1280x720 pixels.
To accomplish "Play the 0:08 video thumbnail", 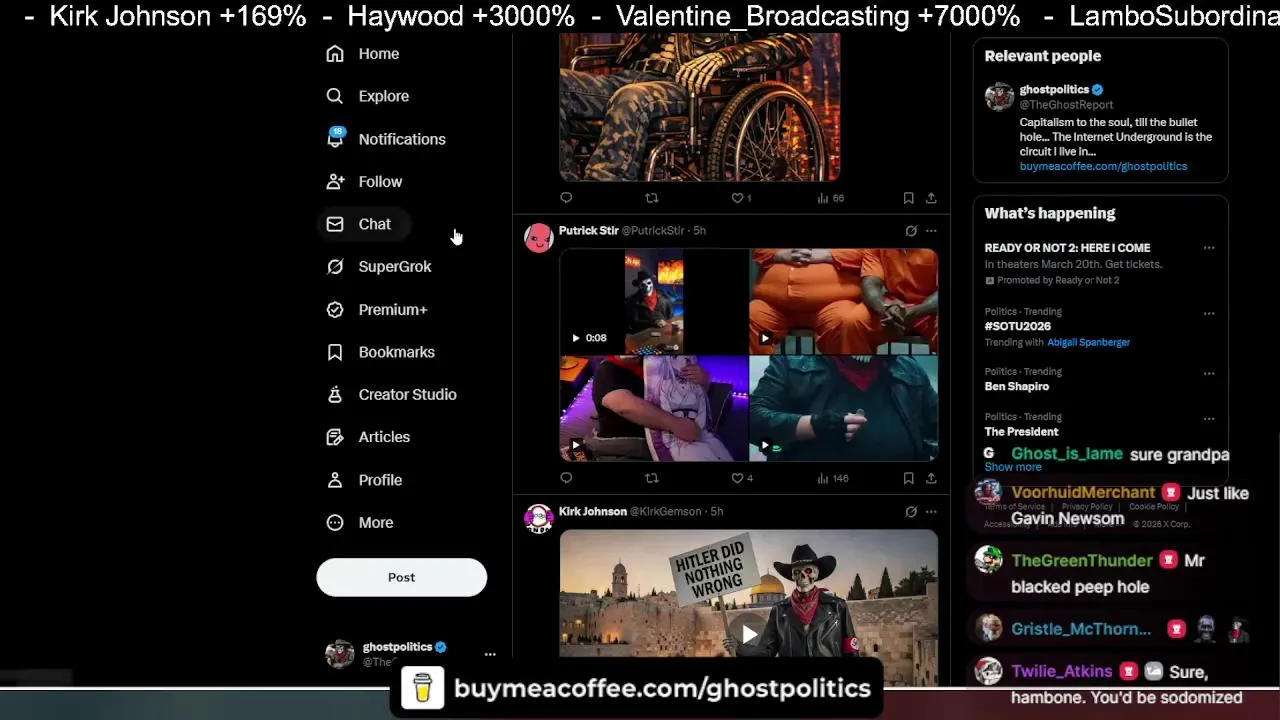I will tap(653, 301).
